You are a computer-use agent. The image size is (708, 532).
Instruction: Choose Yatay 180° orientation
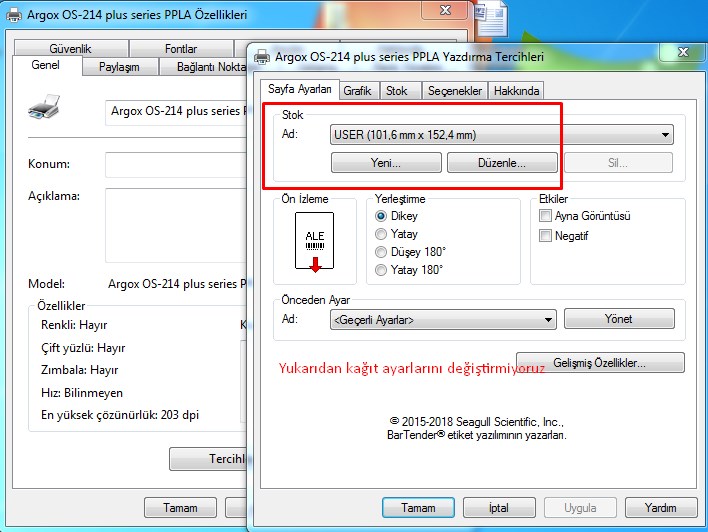click(x=381, y=270)
